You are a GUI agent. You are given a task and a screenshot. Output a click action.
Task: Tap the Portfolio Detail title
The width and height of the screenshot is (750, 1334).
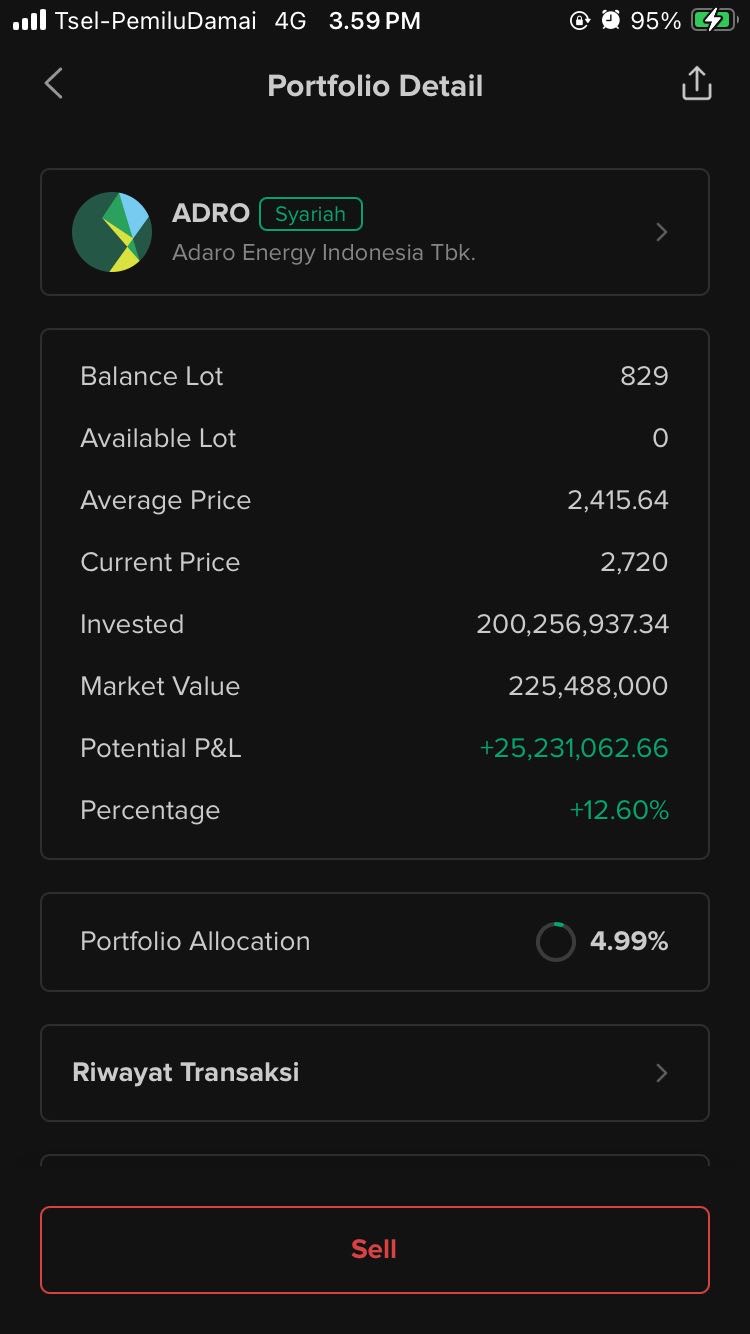375,86
